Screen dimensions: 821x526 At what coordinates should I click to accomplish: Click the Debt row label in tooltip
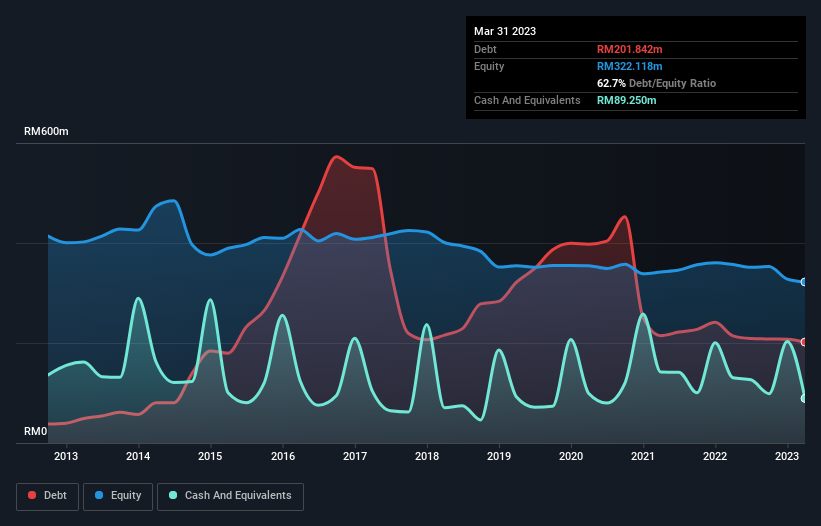click(x=485, y=49)
